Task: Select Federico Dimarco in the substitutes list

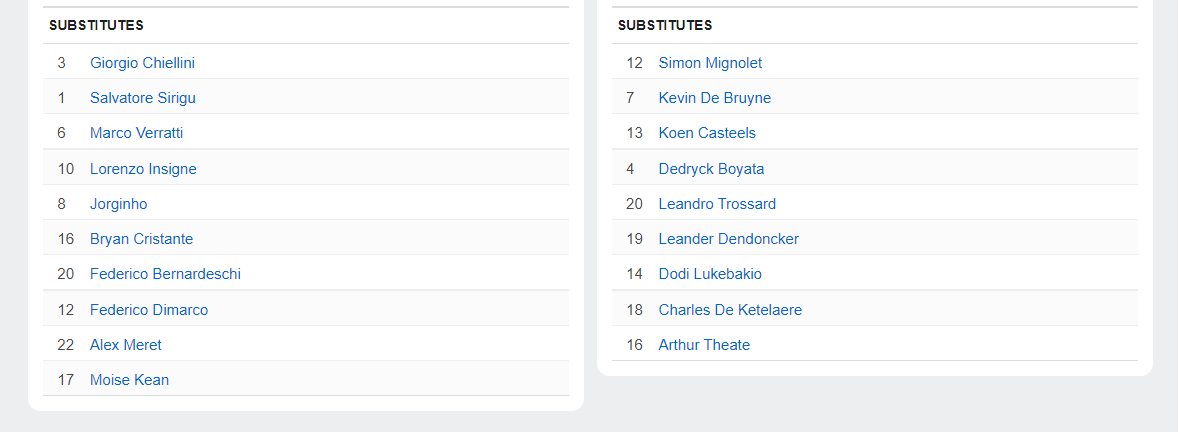Action: tap(149, 310)
